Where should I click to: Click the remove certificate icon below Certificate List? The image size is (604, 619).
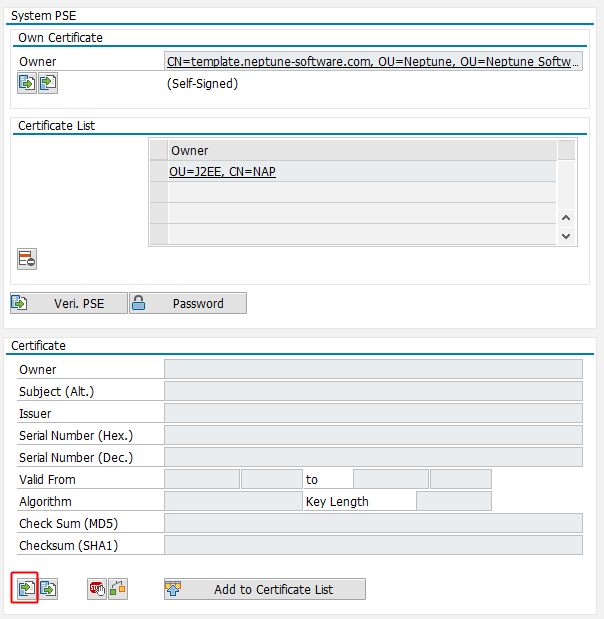tap(27, 260)
